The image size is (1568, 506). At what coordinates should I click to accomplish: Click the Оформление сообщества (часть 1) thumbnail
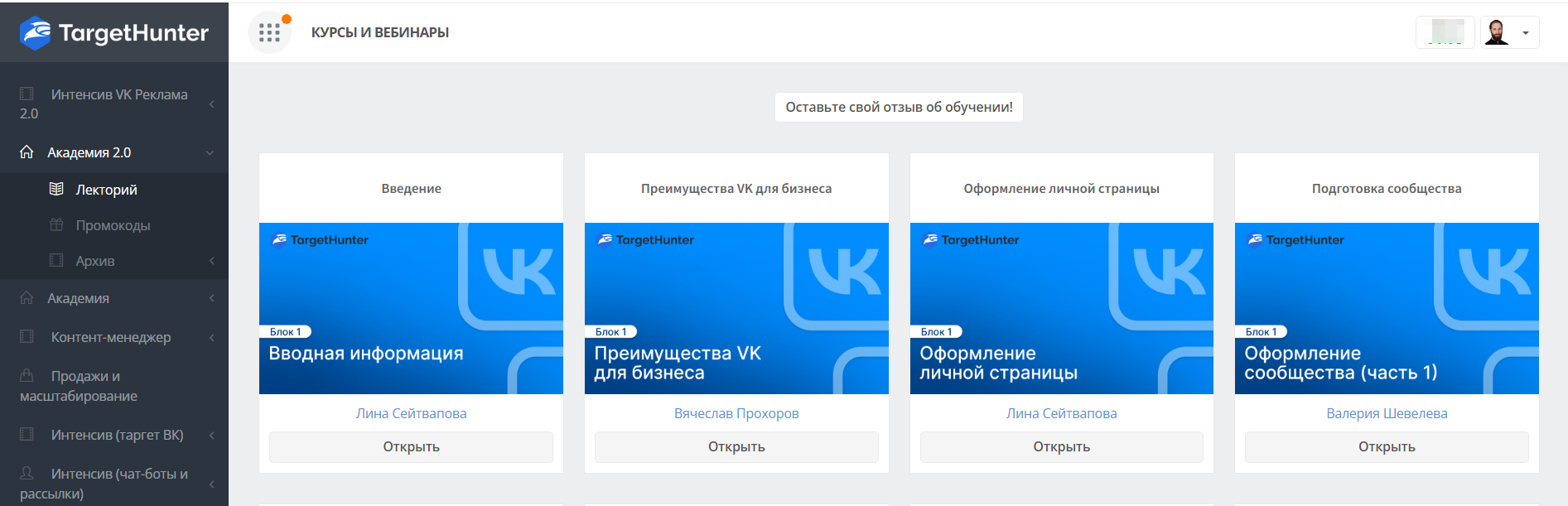1387,308
